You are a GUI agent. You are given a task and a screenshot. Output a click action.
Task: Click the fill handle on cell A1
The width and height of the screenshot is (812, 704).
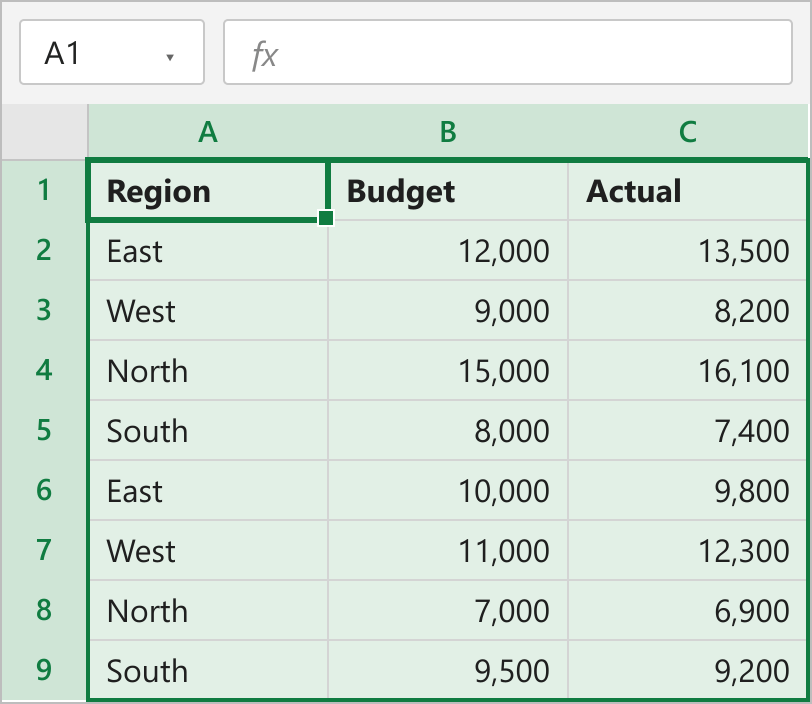tap(326, 218)
